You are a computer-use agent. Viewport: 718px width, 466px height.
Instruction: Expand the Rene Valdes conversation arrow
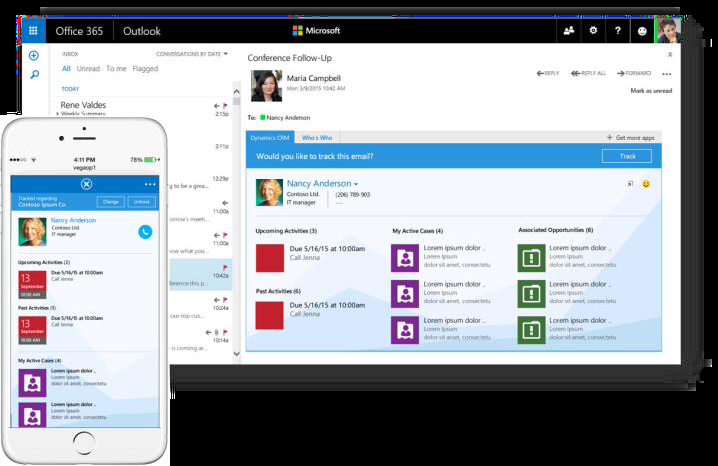click(57, 113)
